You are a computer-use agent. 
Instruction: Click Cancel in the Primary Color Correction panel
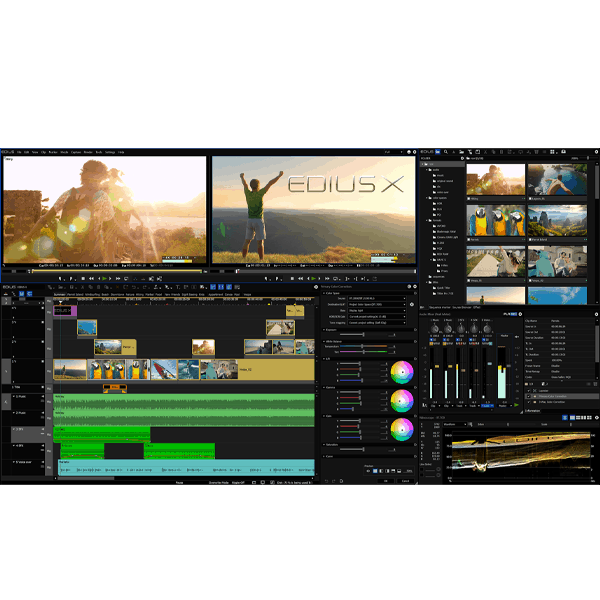click(404, 480)
